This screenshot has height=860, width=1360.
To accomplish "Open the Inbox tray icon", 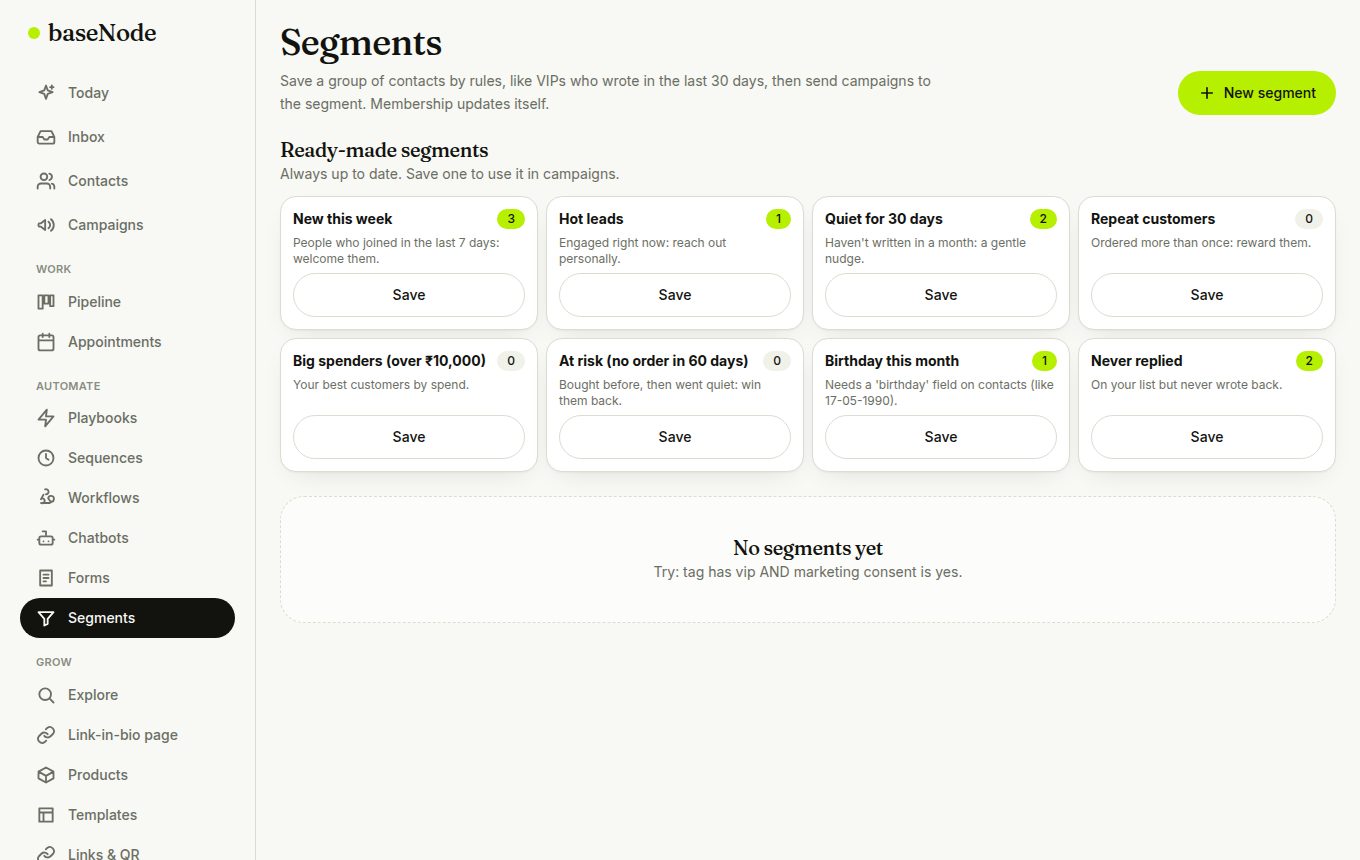I will pyautogui.click(x=46, y=137).
